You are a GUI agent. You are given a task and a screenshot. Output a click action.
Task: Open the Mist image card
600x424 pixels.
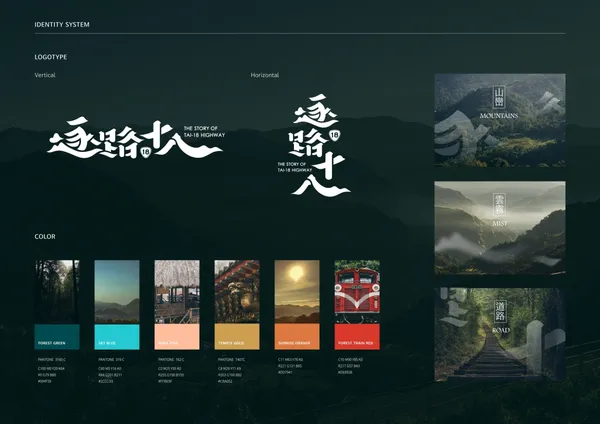click(500, 228)
